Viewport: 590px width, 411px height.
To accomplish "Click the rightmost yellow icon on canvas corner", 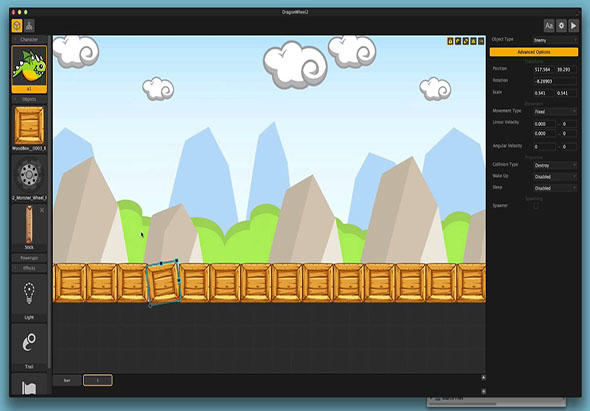I will pyautogui.click(x=481, y=41).
